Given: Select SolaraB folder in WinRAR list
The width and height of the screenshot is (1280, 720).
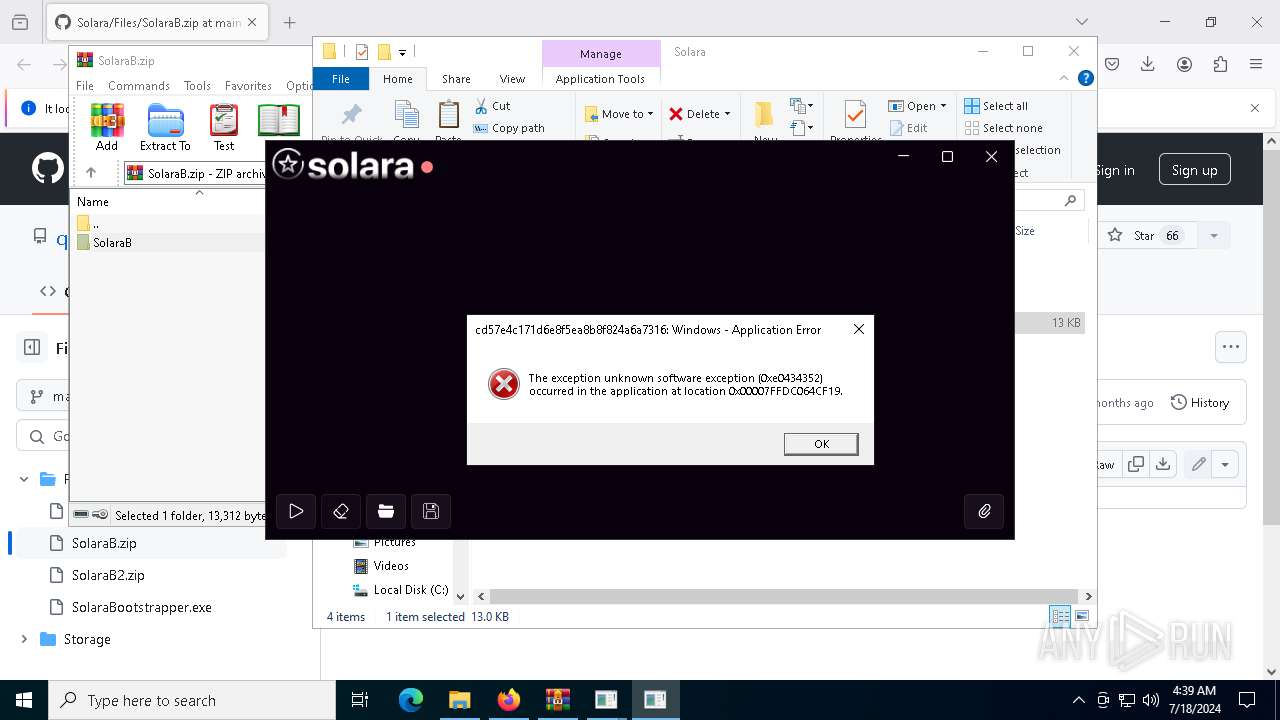Looking at the screenshot, I should tap(112, 242).
